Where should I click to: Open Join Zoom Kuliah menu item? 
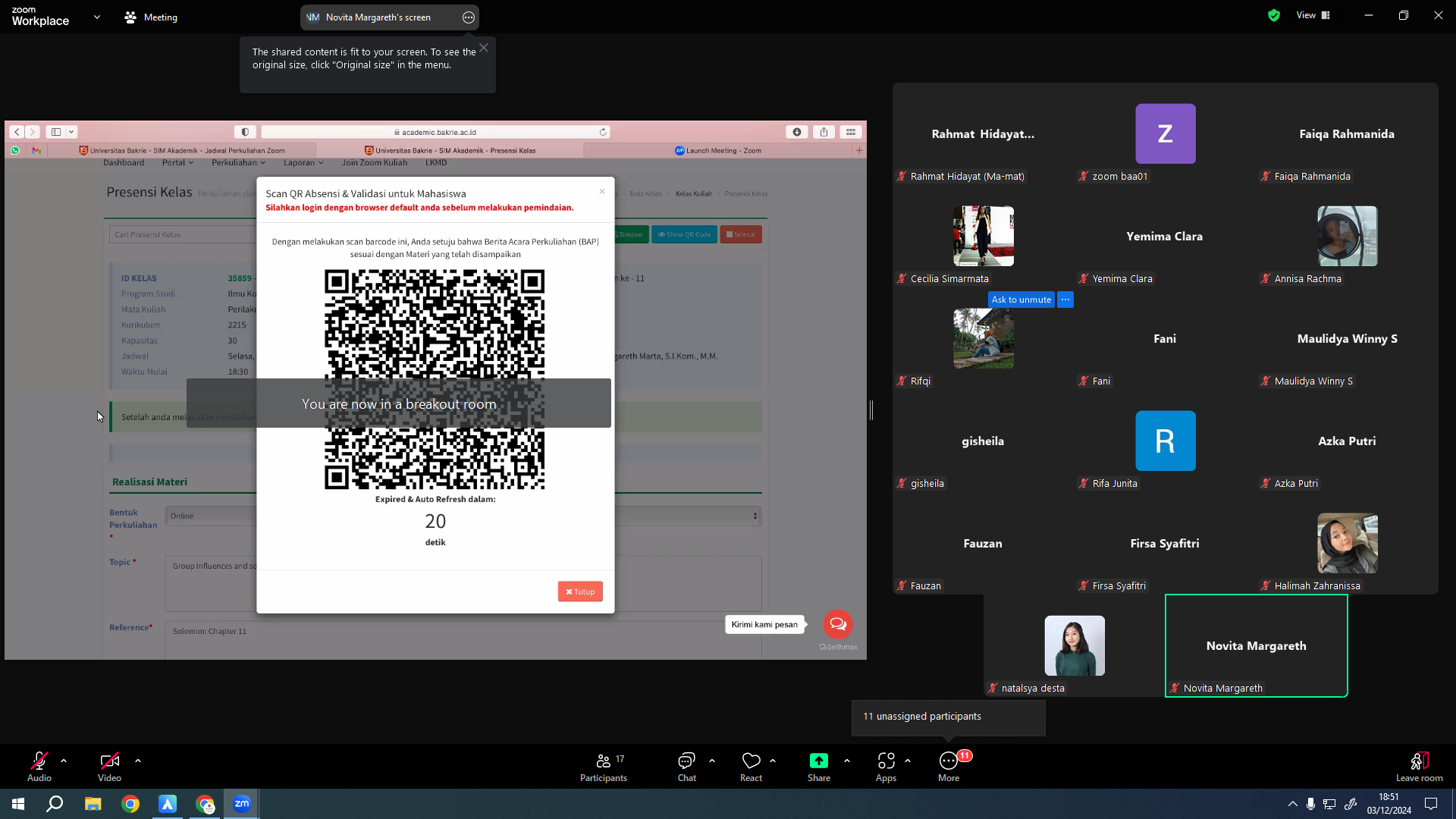[374, 162]
